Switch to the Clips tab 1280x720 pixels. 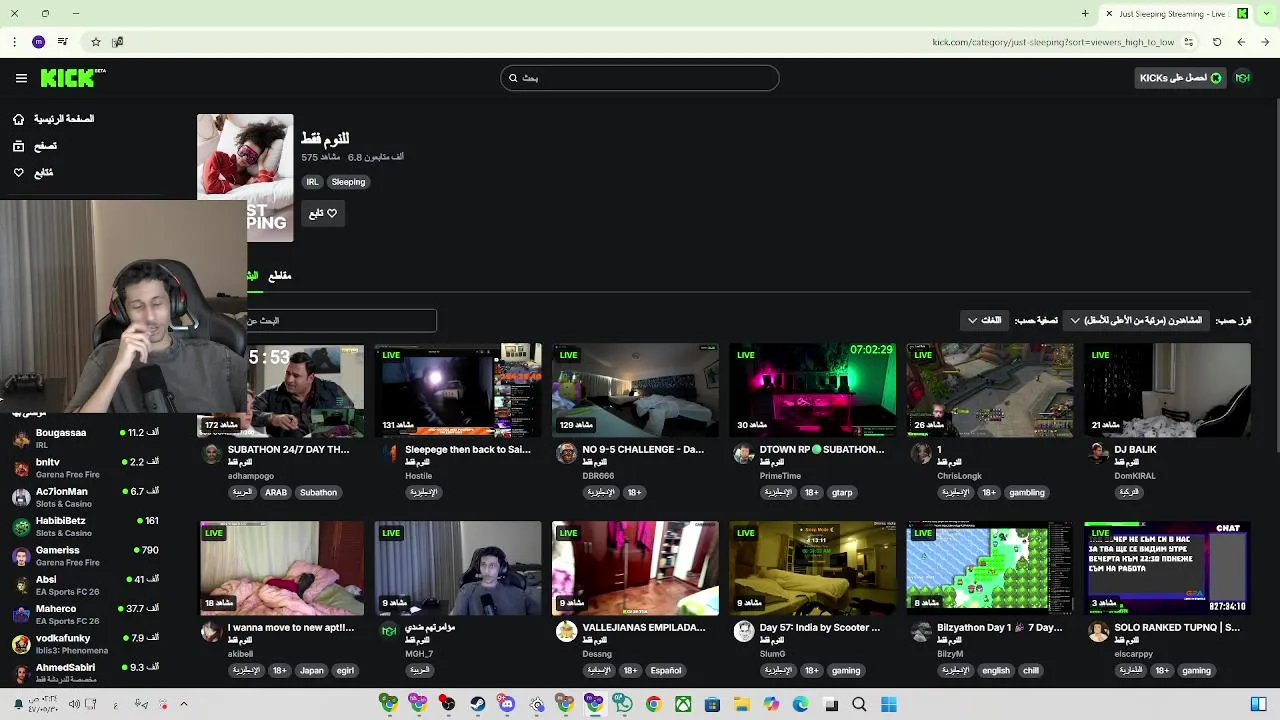click(280, 276)
